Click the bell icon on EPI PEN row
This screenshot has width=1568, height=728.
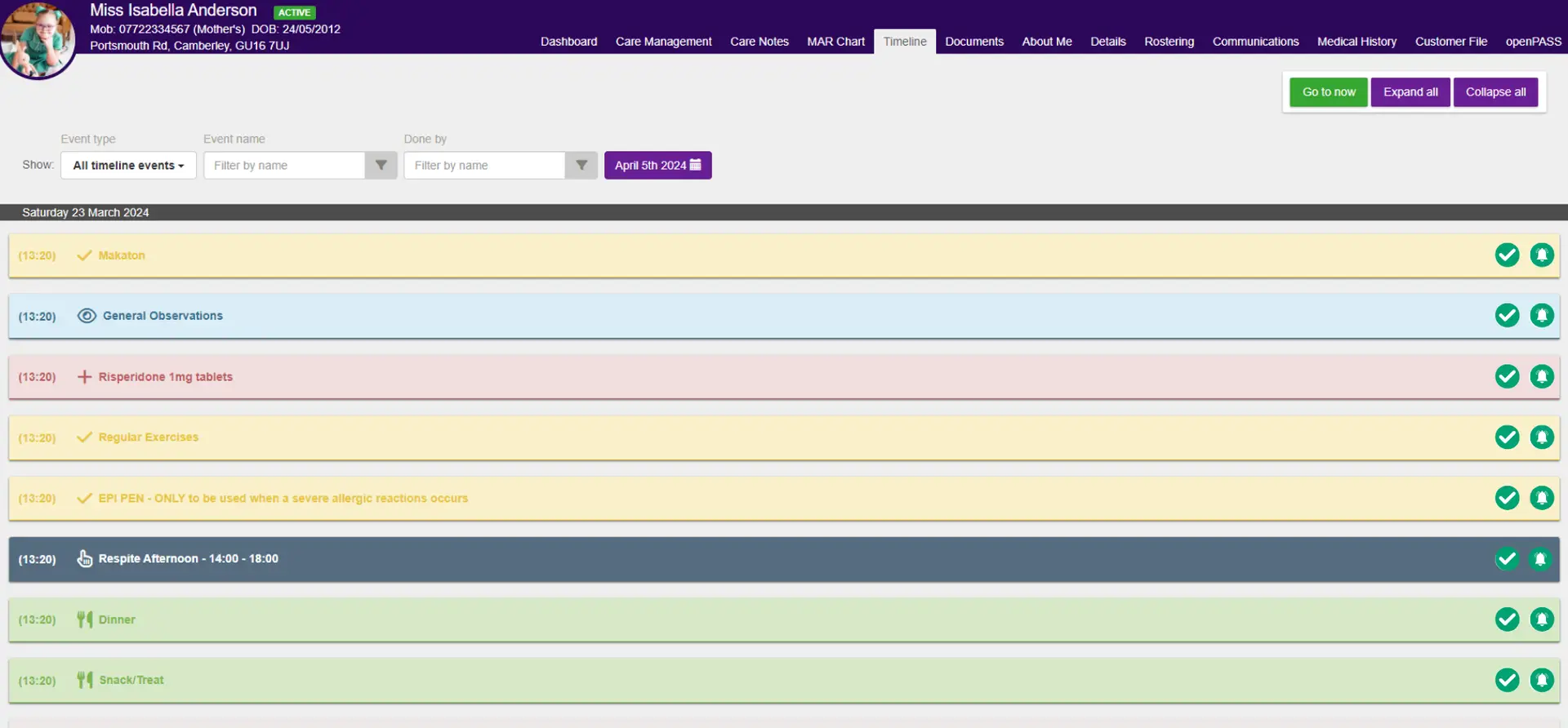click(x=1541, y=498)
